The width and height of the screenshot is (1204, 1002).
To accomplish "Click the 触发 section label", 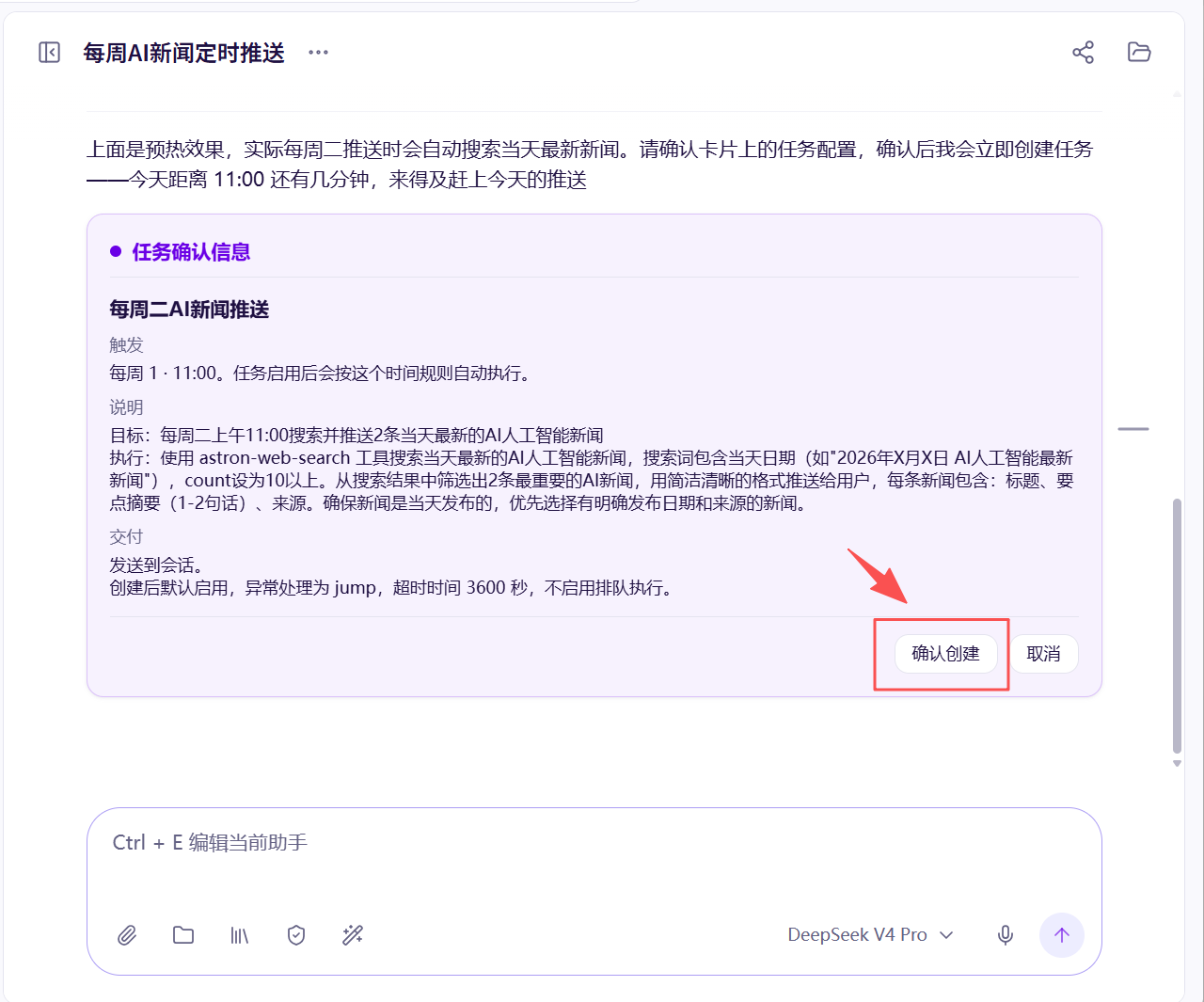I will pyautogui.click(x=126, y=345).
